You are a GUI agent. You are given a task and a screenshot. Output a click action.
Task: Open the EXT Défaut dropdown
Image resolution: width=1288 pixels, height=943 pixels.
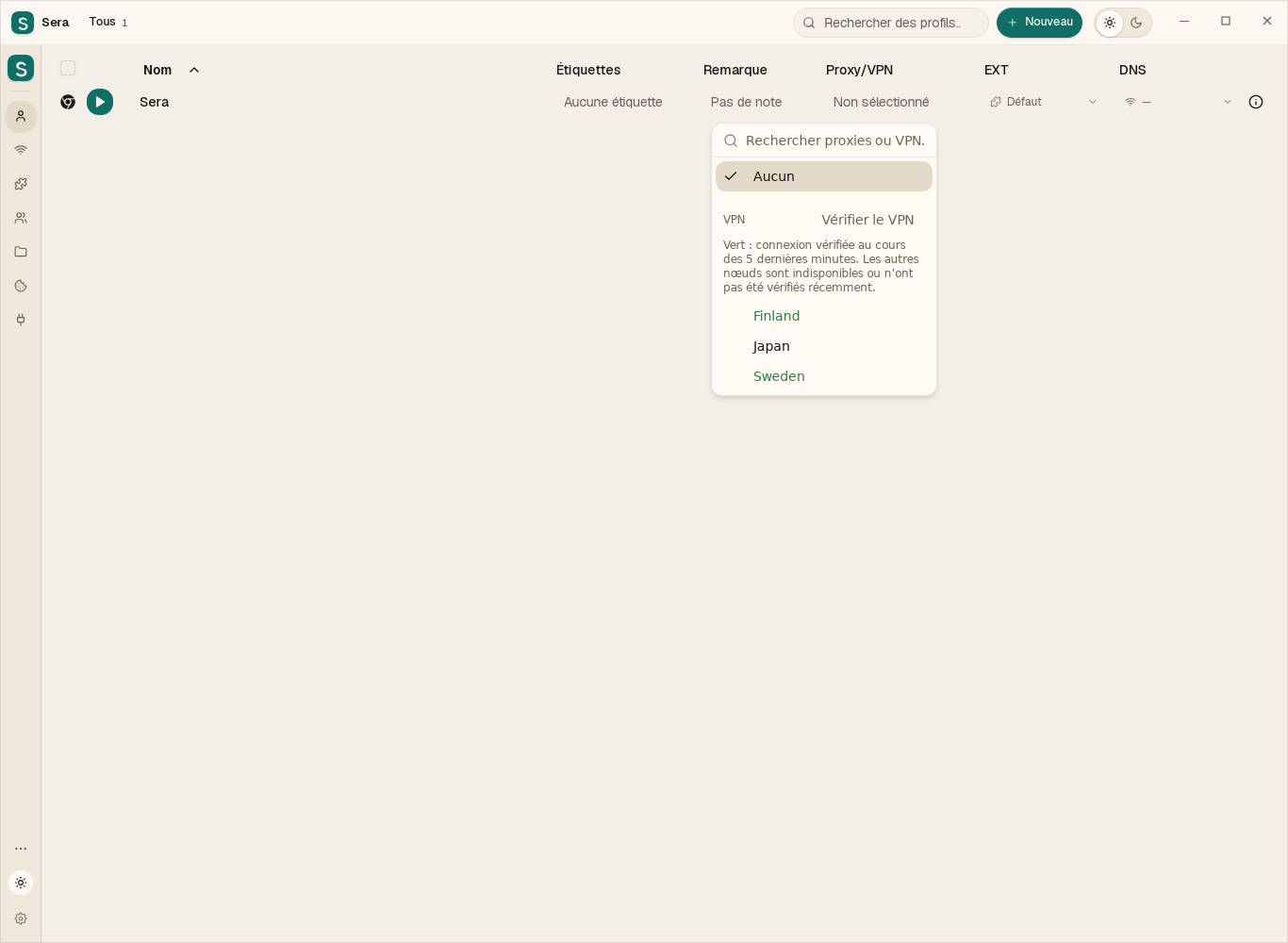[x=1043, y=102]
